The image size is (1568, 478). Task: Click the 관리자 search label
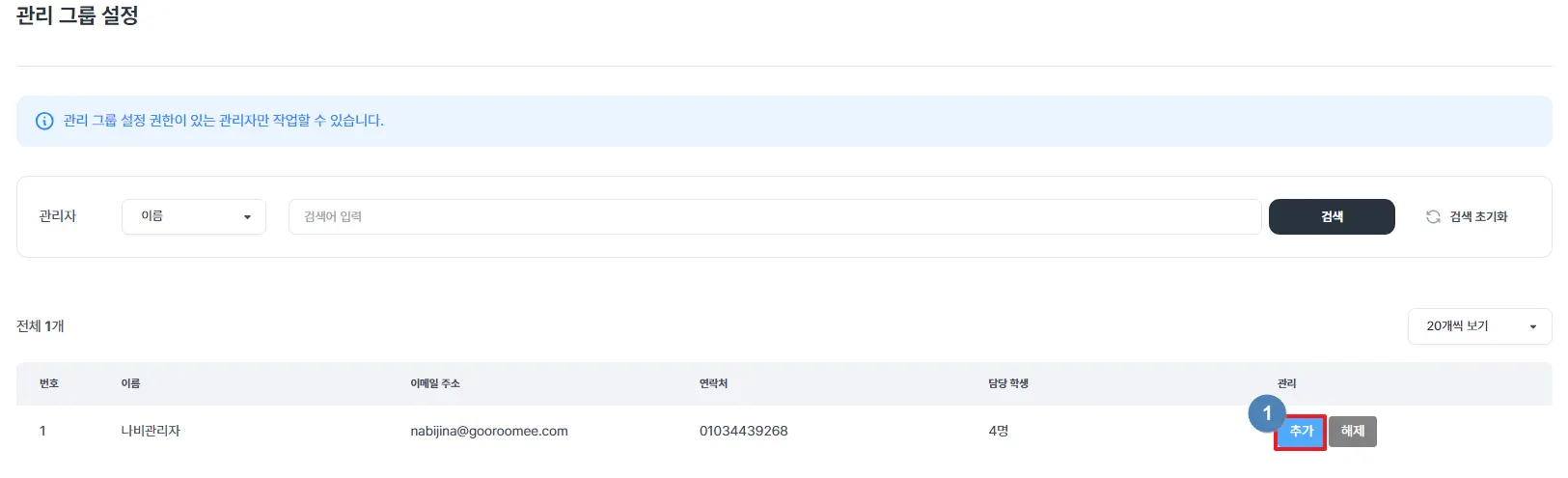coord(58,216)
